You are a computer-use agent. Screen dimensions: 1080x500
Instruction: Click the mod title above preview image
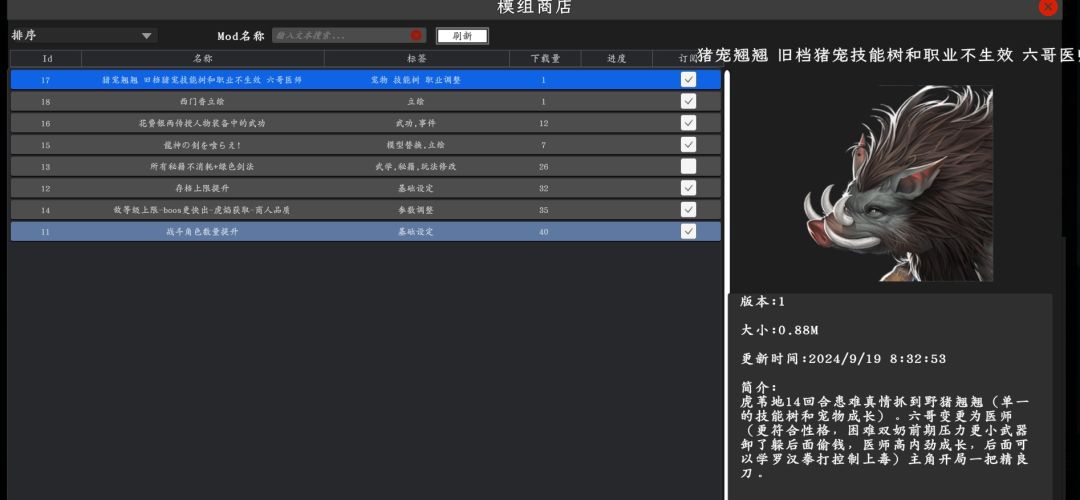point(888,55)
